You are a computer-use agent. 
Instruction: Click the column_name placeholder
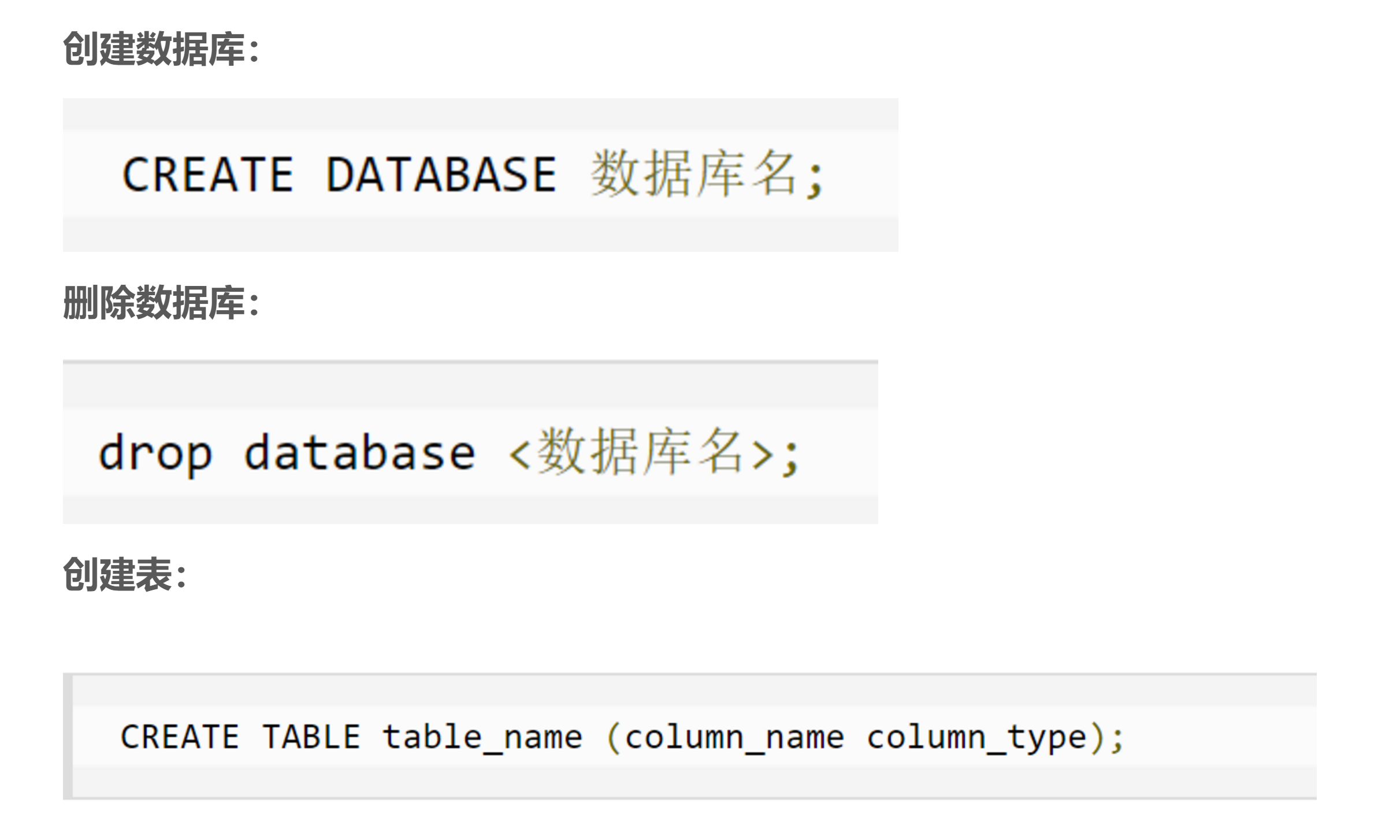(x=734, y=738)
